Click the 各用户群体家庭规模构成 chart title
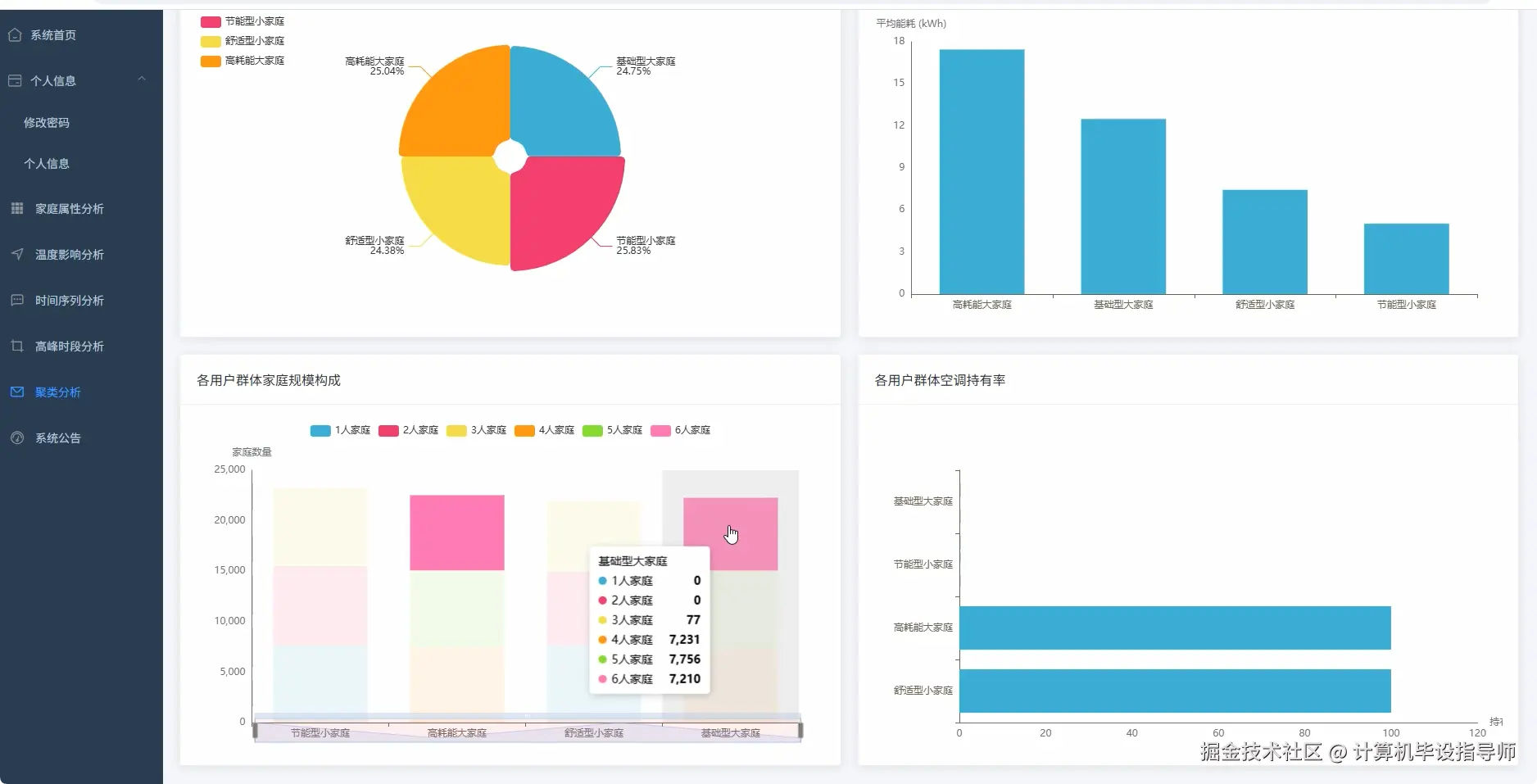Viewport: 1537px width, 784px height. [x=269, y=380]
